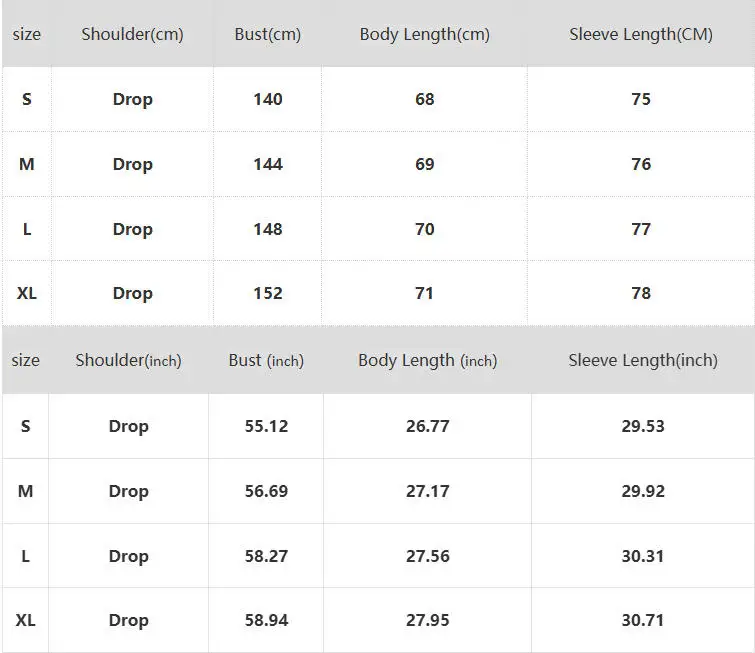Click the 29.92 sleeve length value

(643, 491)
